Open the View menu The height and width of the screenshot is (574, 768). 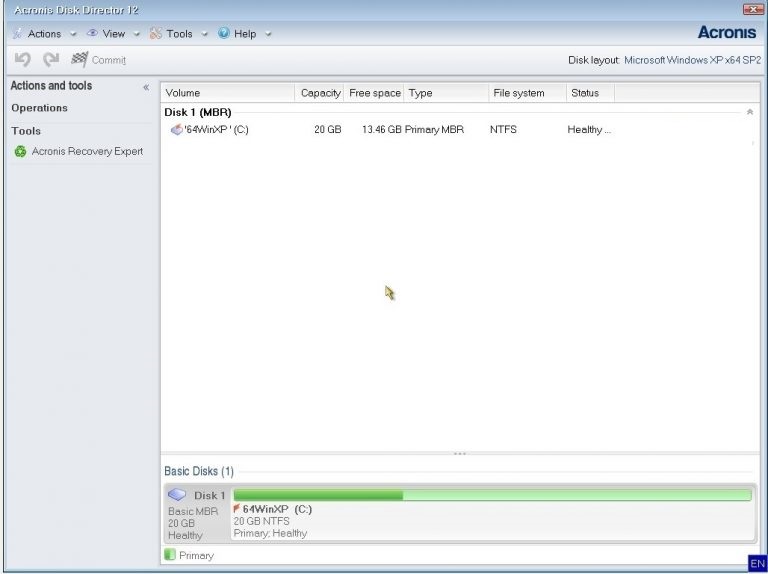114,34
